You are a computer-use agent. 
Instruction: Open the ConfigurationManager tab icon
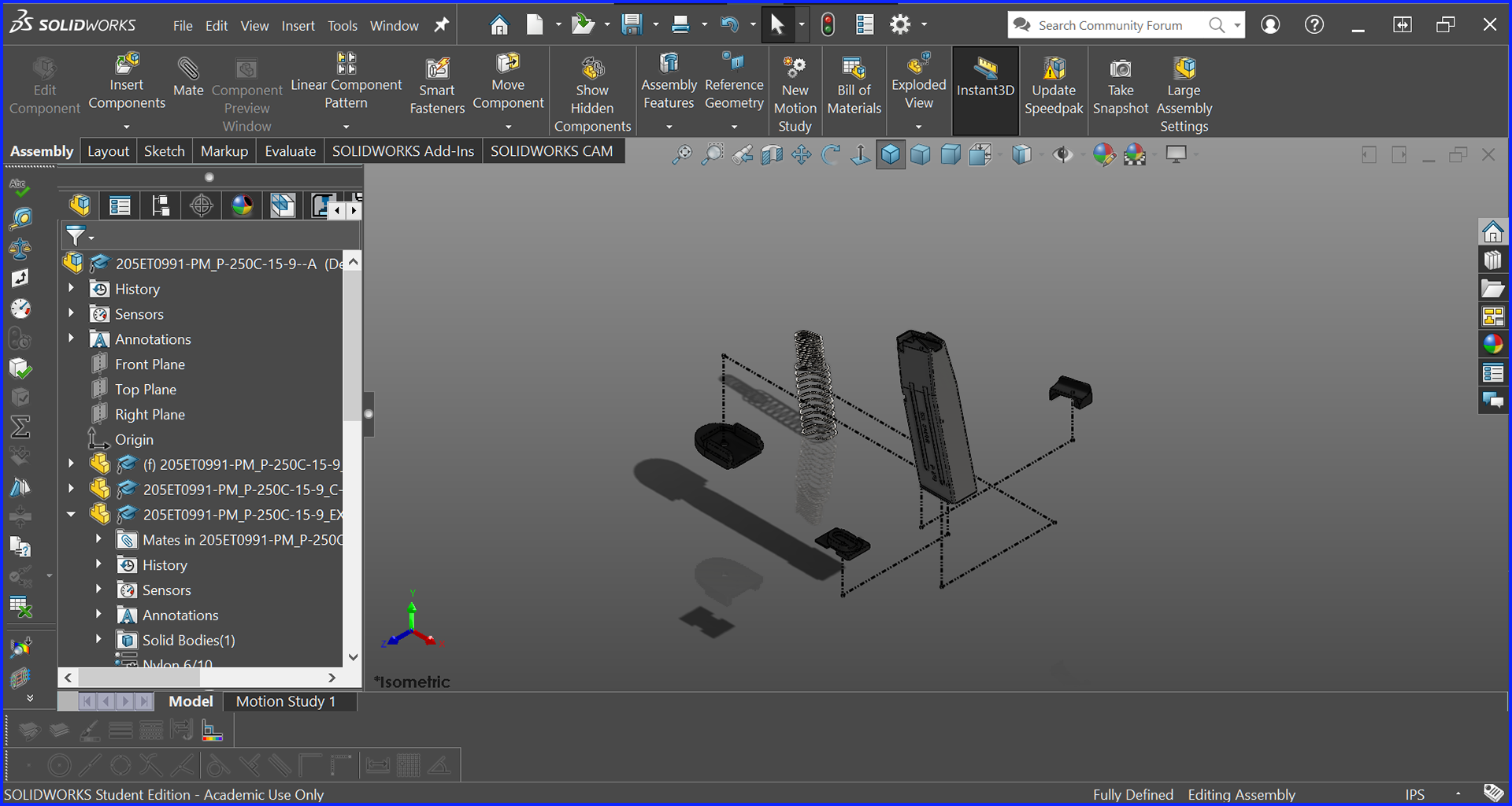pos(161,205)
